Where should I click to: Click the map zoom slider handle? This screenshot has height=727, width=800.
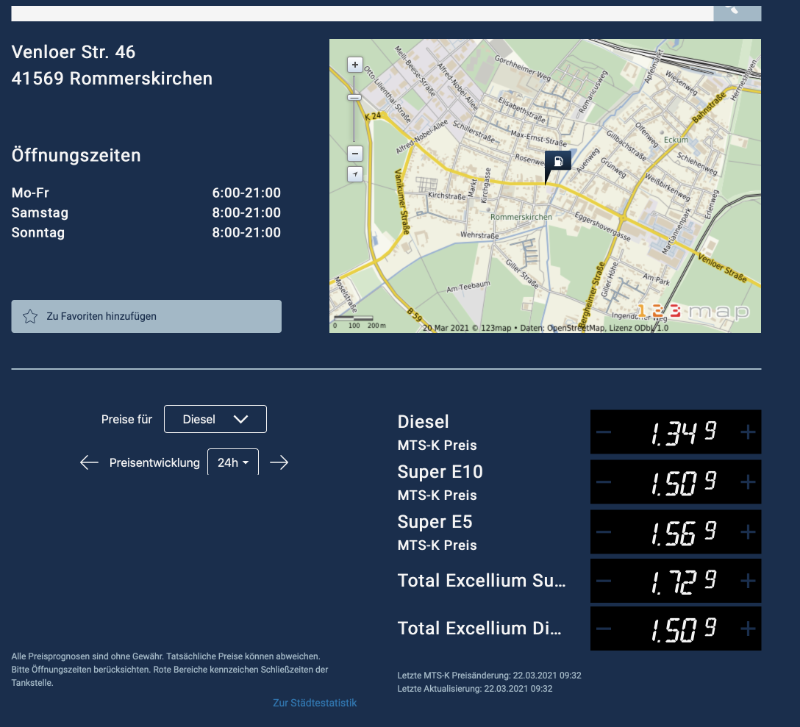pyautogui.click(x=354, y=97)
